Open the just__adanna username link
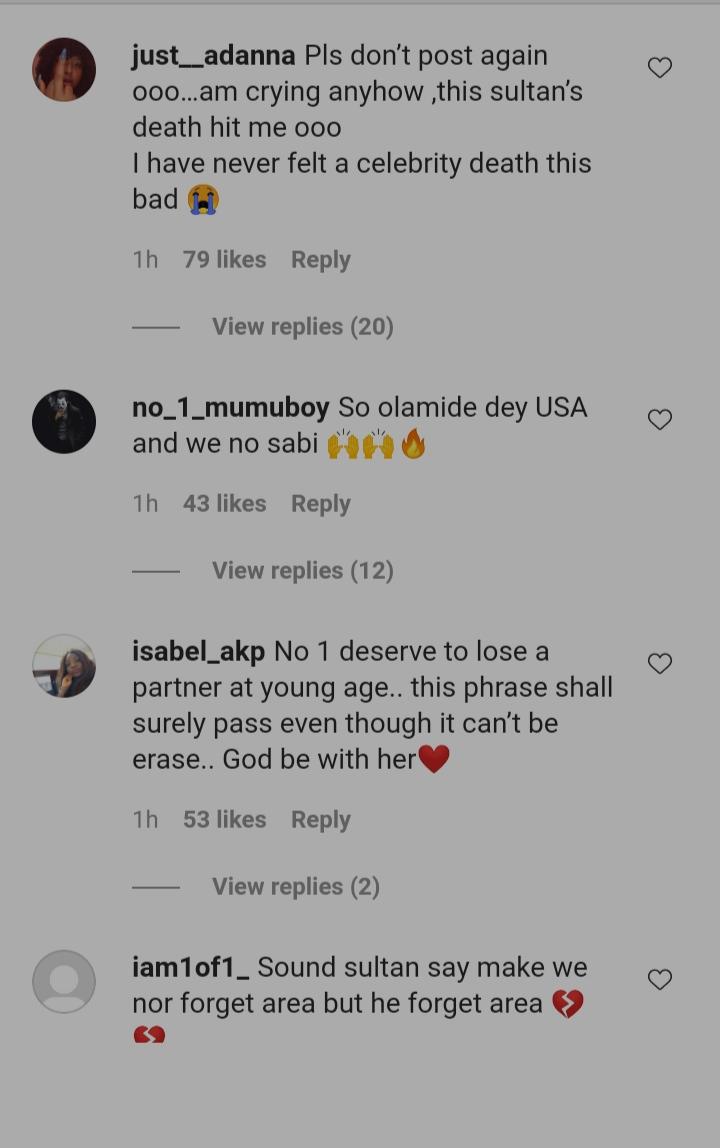 (x=213, y=56)
